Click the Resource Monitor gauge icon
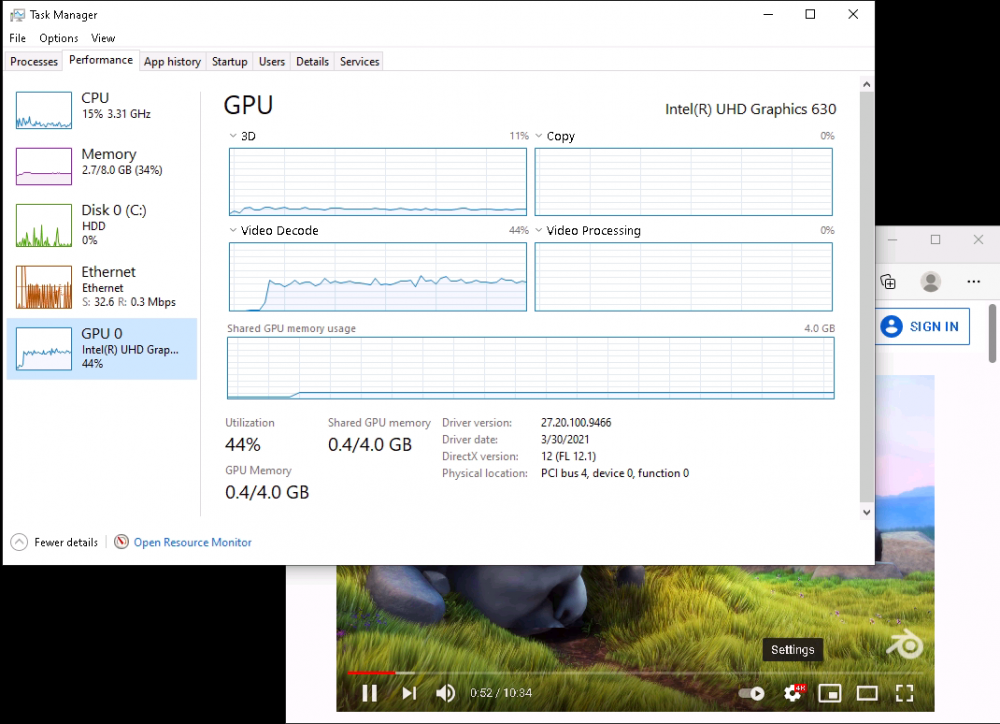This screenshot has height=724, width=1000. 121,542
